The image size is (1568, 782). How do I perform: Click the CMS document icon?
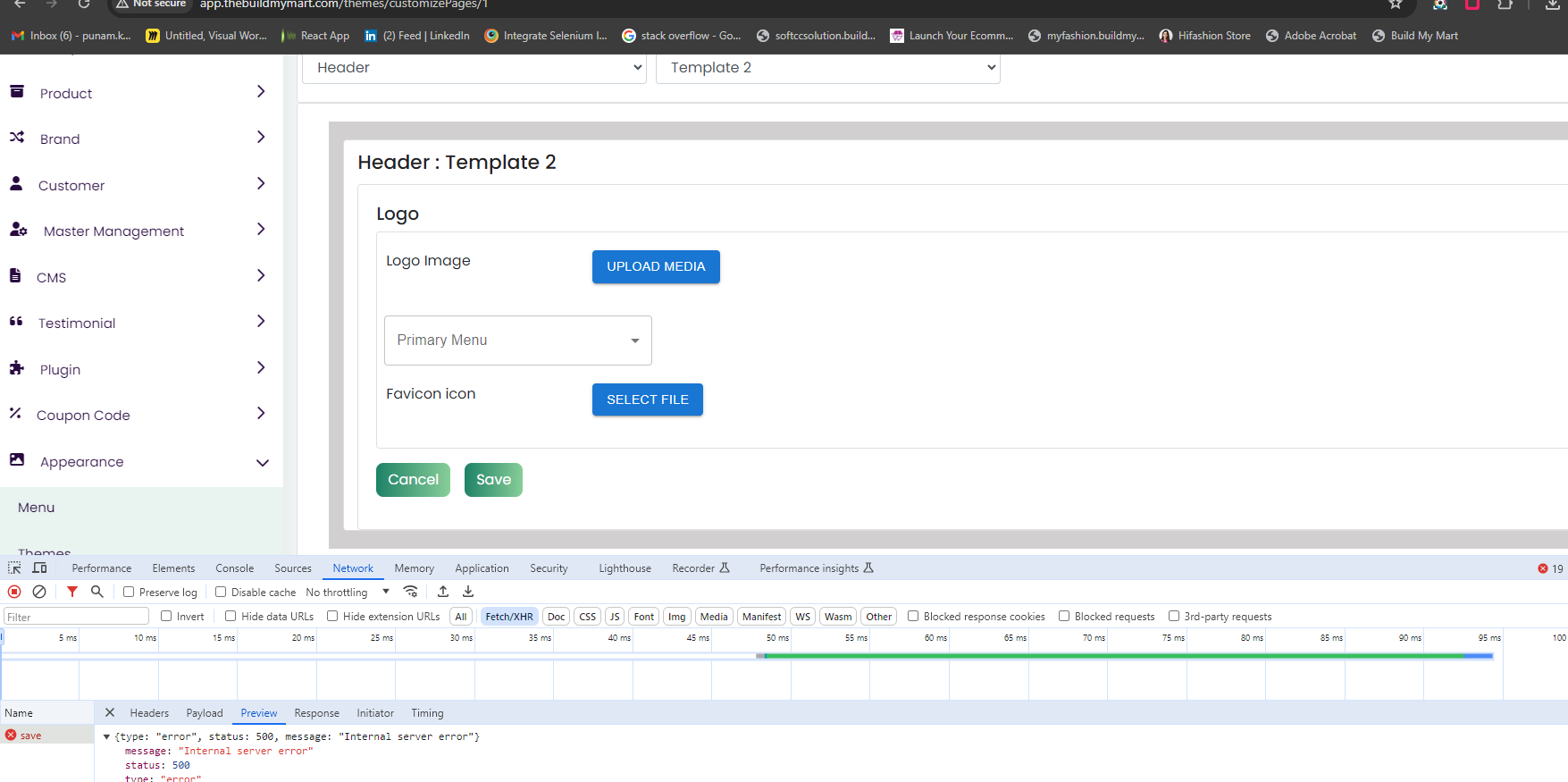(x=15, y=275)
